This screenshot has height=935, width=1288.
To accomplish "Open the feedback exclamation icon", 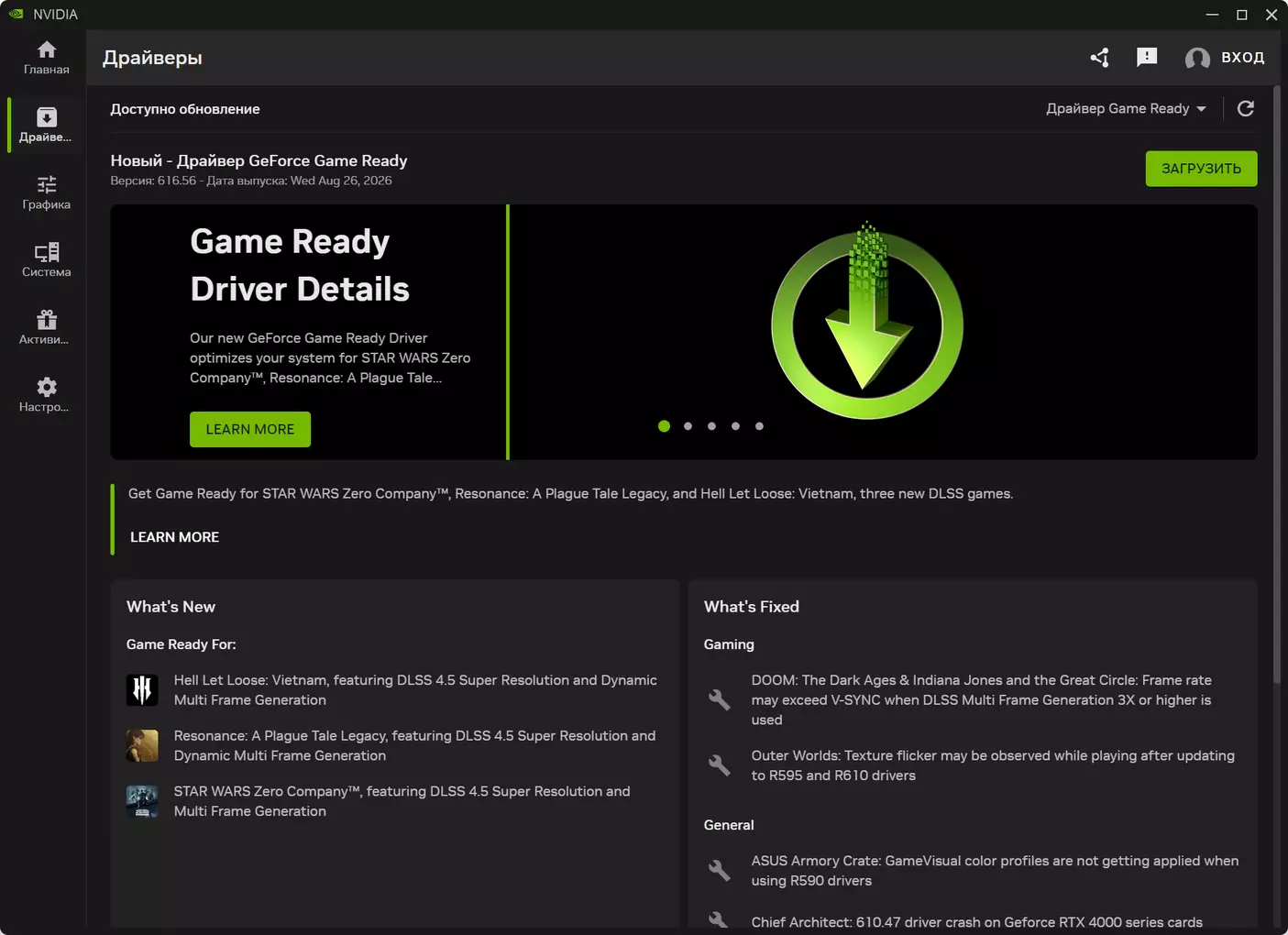I will 1147,58.
